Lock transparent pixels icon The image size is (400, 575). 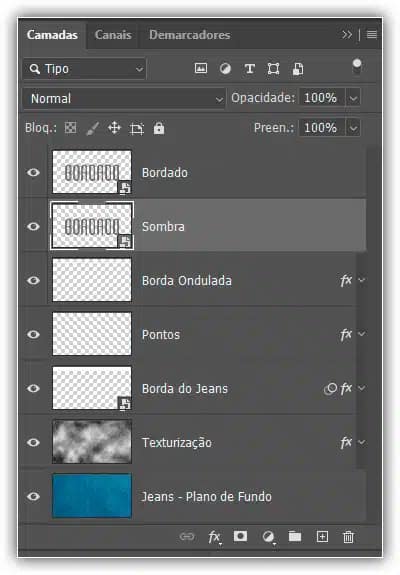[x=70, y=128]
